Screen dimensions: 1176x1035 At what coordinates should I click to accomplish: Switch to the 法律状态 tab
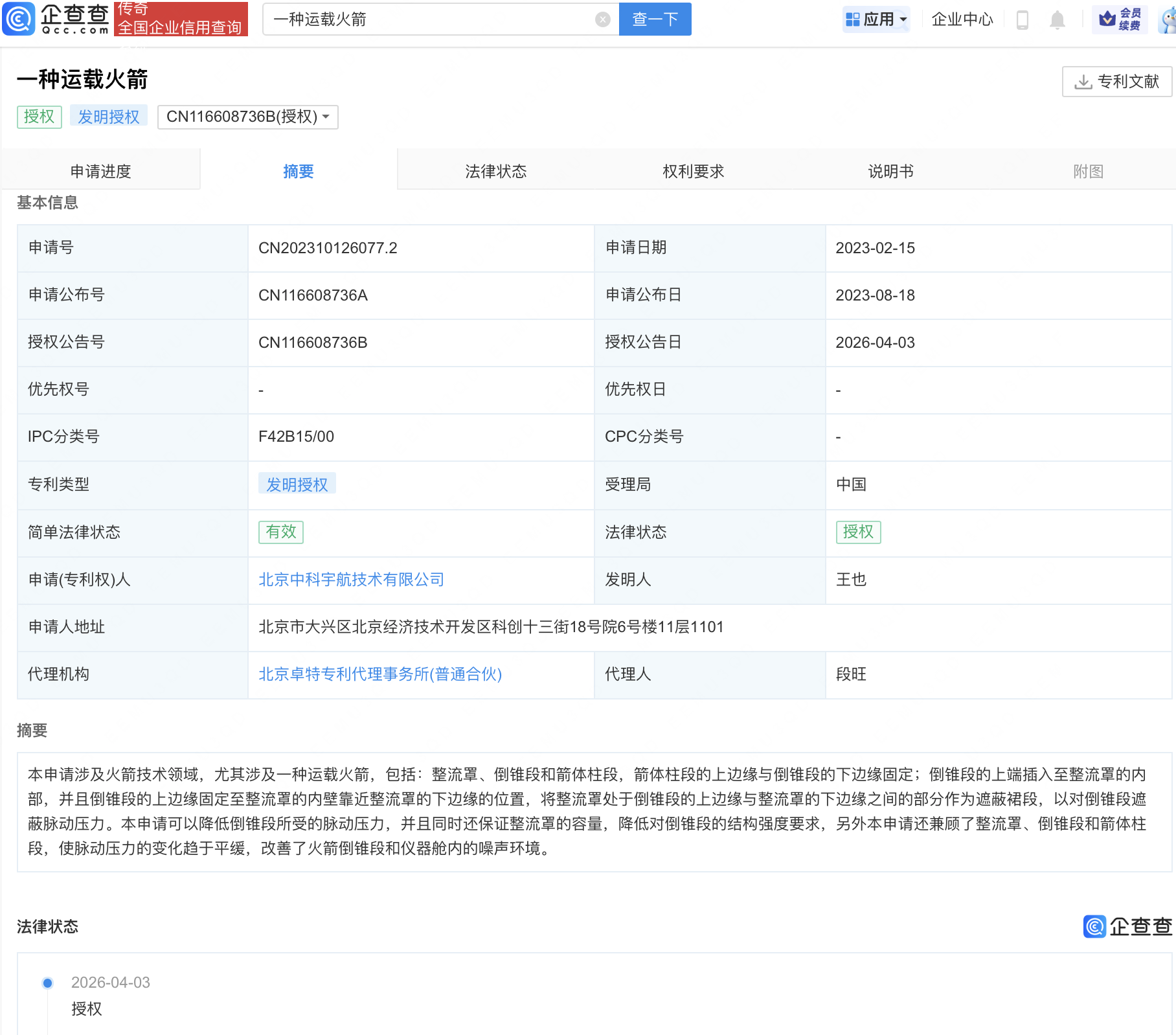(x=495, y=171)
